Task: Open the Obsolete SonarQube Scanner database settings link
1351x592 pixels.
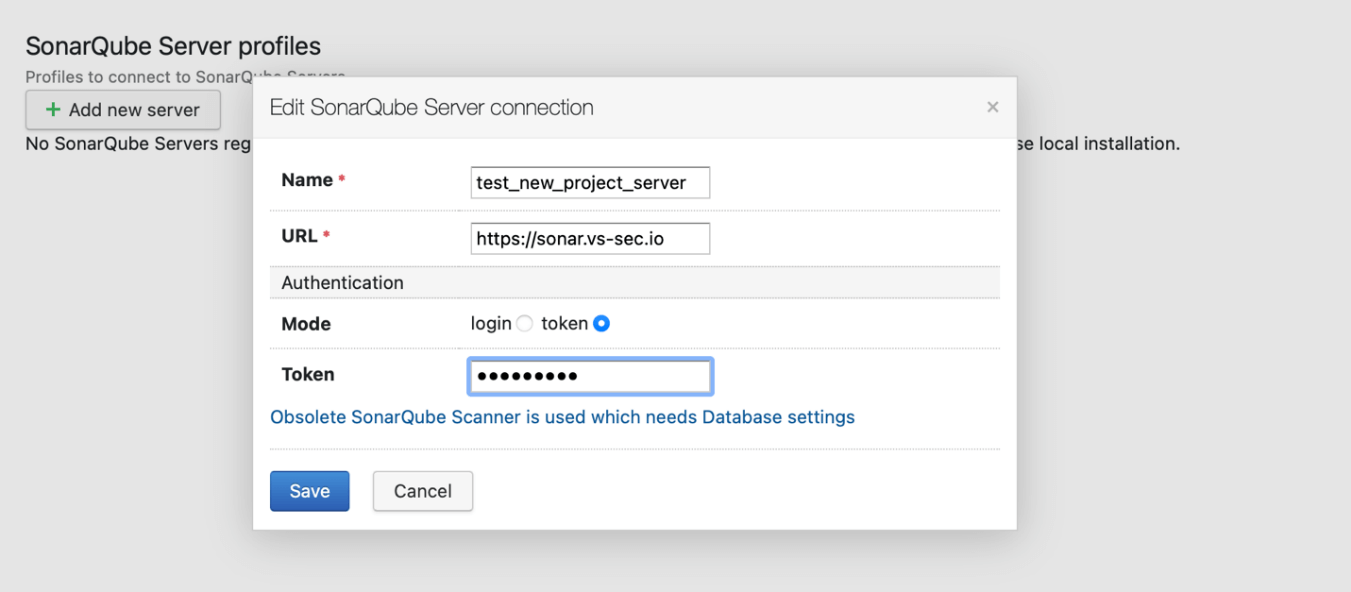Action: 562,417
